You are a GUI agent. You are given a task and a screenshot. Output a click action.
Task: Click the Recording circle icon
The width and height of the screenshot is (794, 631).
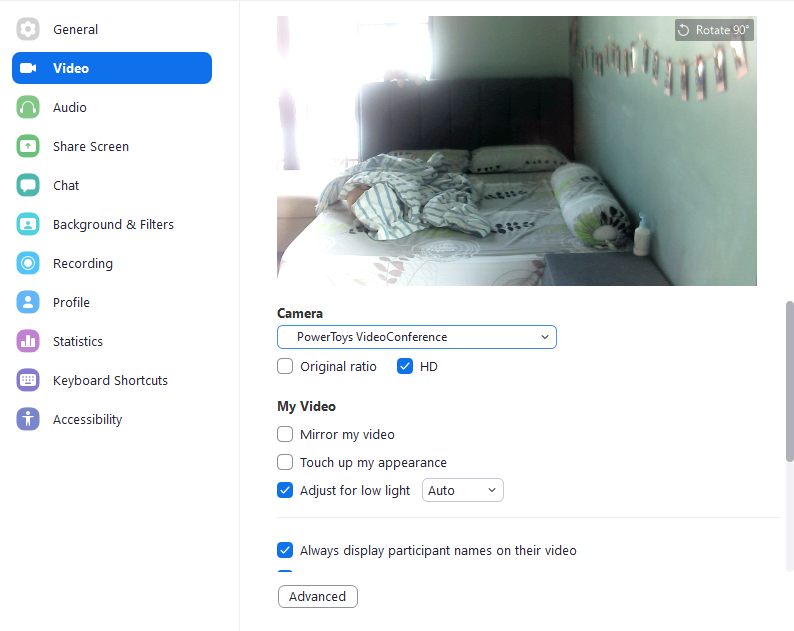(x=28, y=263)
